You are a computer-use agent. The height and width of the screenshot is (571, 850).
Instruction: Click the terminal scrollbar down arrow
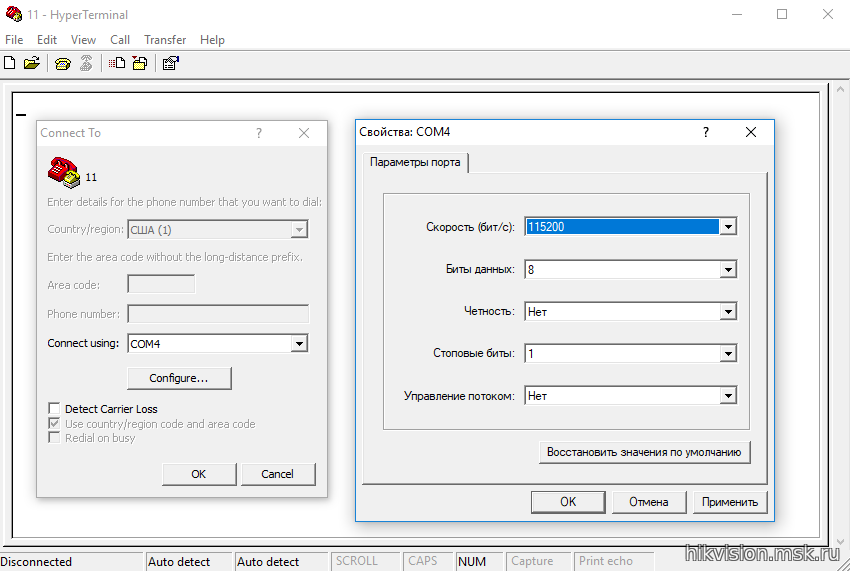pyautogui.click(x=840, y=541)
